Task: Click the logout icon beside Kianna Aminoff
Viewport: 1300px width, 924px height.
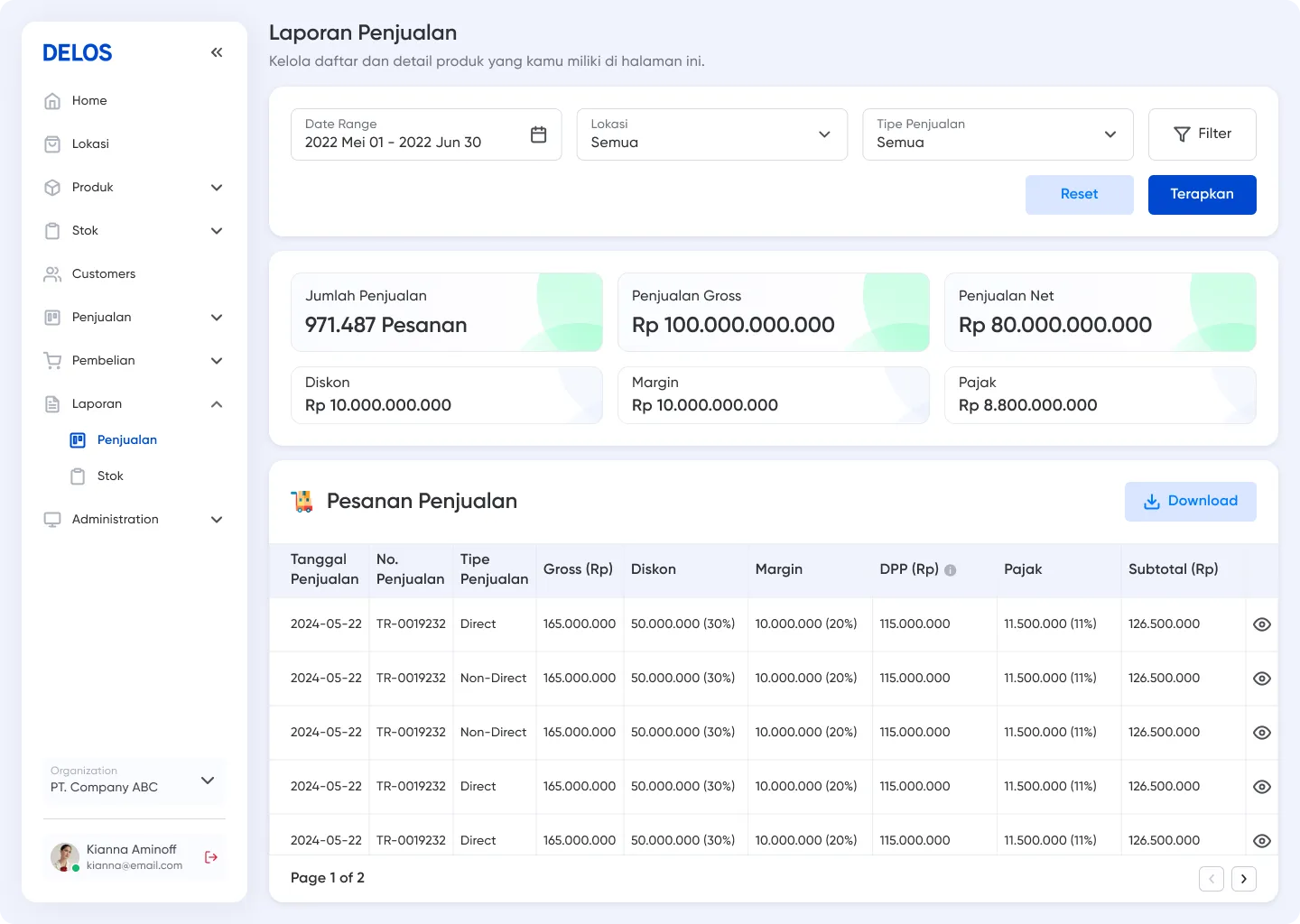Action: coord(211,857)
